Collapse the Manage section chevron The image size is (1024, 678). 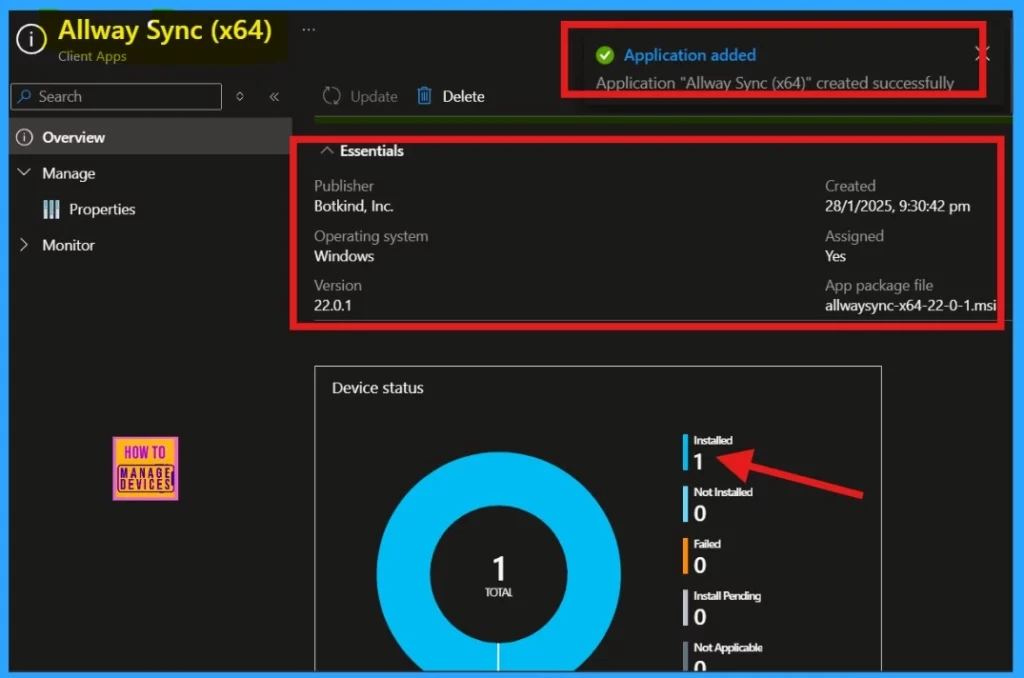[x=24, y=172]
